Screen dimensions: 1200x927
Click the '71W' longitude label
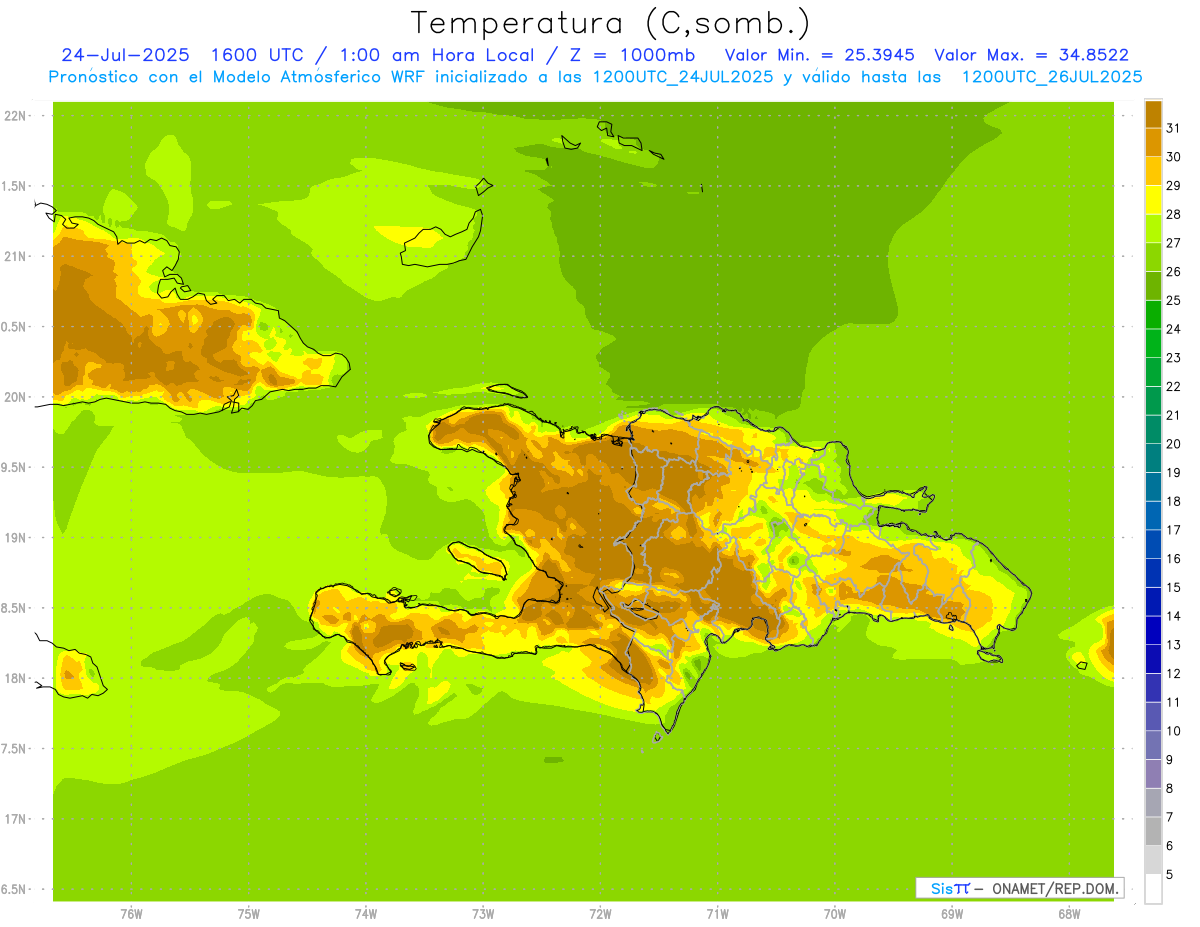tap(717, 914)
